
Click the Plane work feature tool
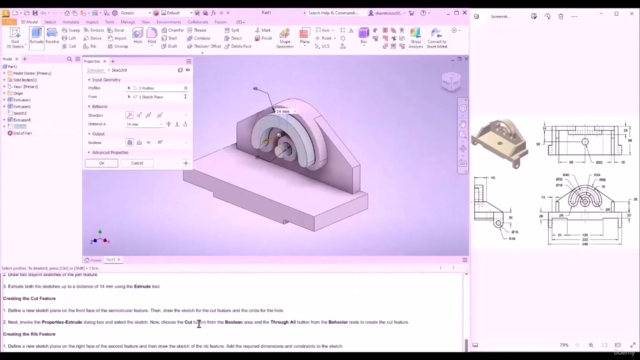point(304,36)
